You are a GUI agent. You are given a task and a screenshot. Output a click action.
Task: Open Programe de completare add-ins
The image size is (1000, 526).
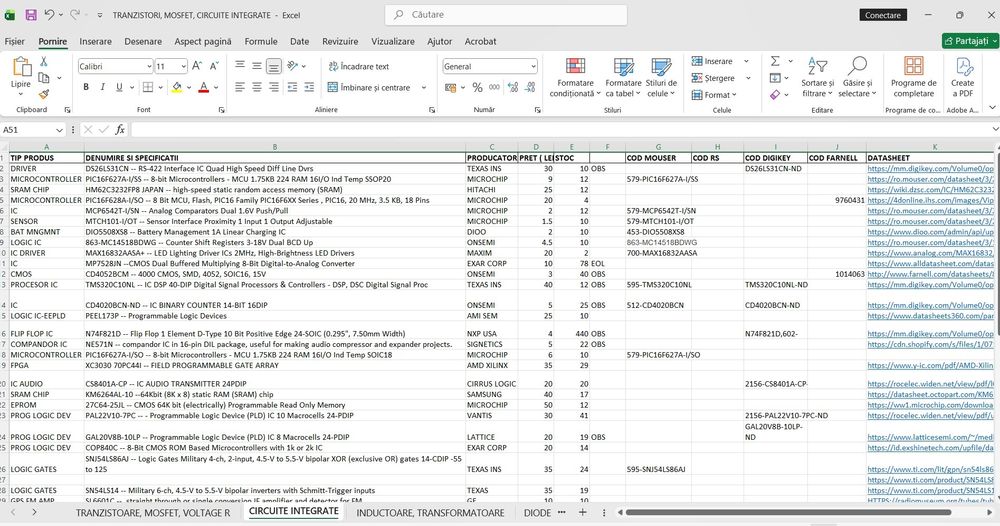click(913, 77)
